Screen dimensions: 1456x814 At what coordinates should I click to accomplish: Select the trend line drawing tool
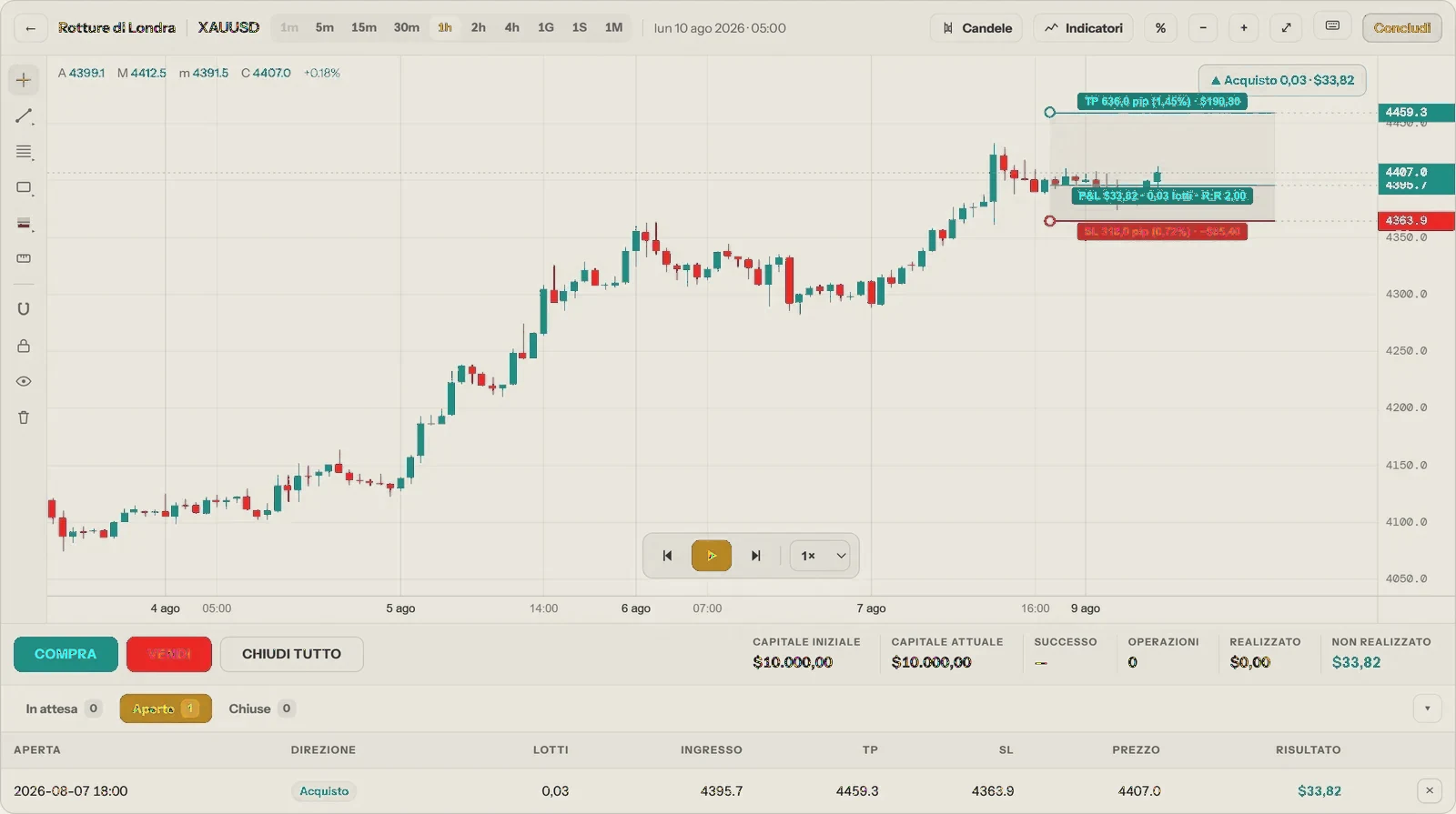(24, 116)
